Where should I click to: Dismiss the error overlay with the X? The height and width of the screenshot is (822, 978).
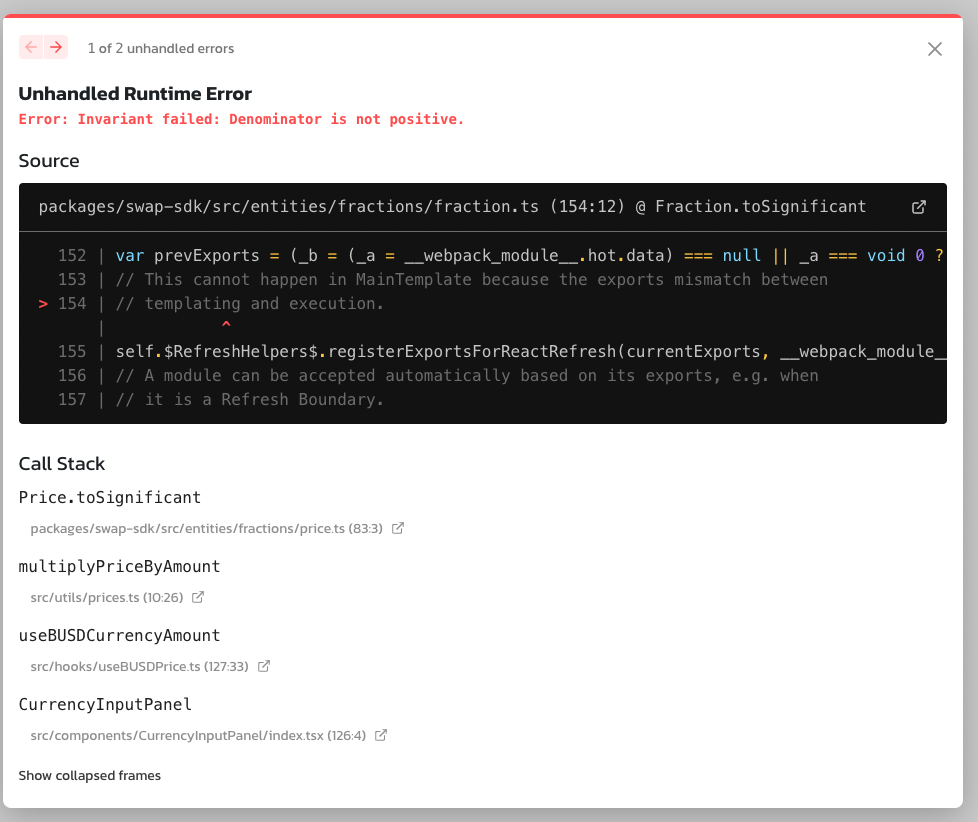935,48
